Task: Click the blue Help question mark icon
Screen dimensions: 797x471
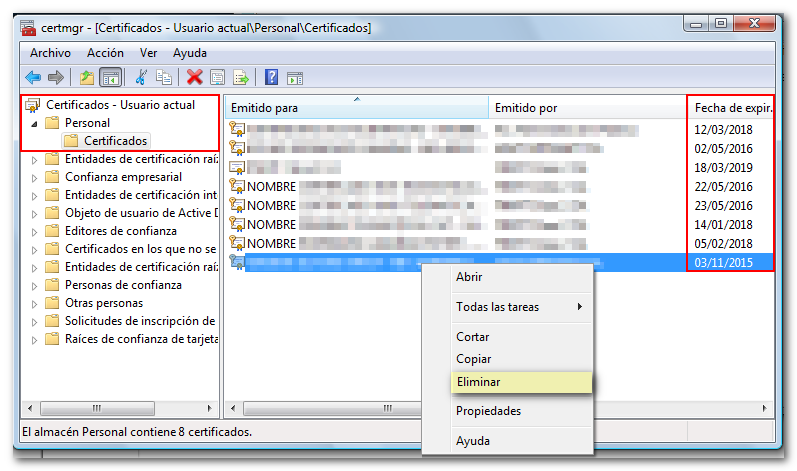Action: (x=271, y=77)
